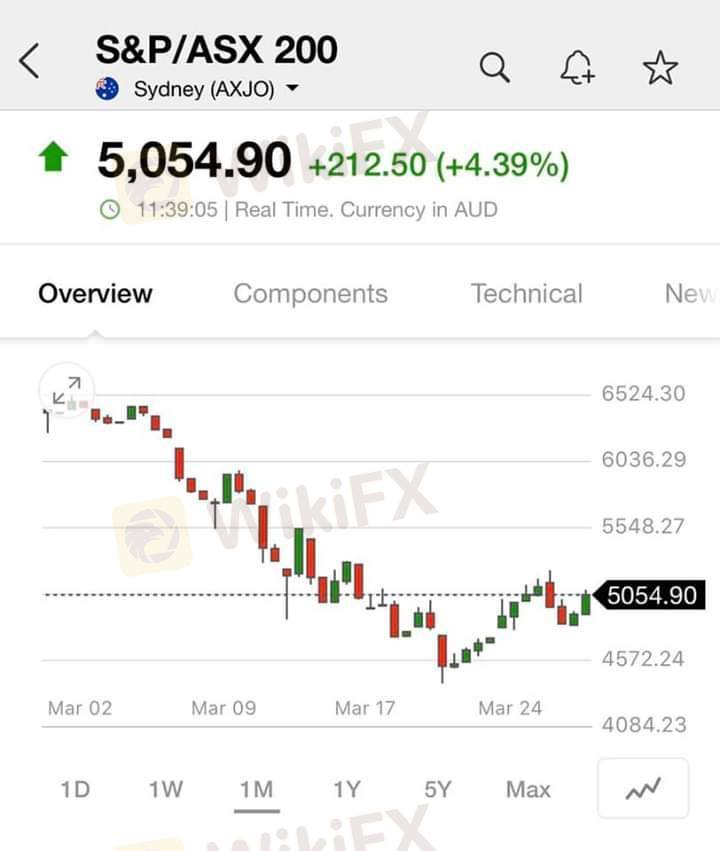Switch to the Components tab
Screen dimensions: 720x851
(x=310, y=294)
